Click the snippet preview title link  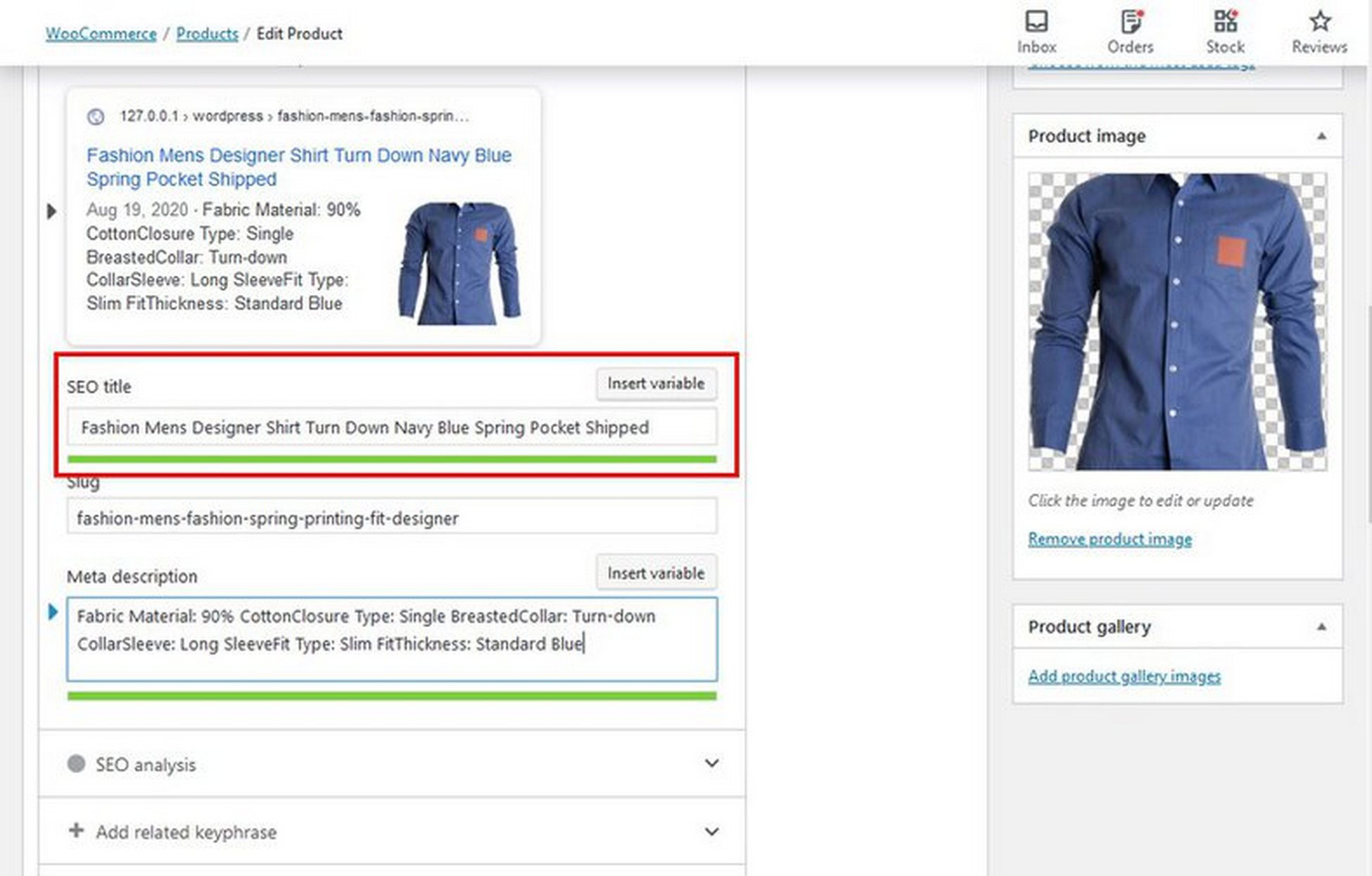pyautogui.click(x=299, y=167)
